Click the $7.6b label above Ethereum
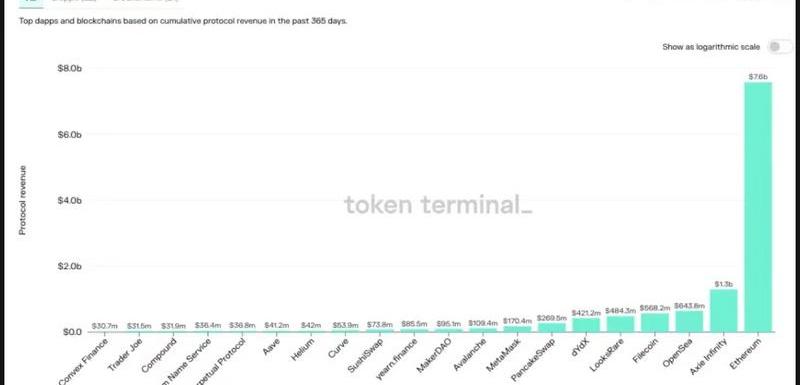The image size is (800, 385). click(x=758, y=76)
